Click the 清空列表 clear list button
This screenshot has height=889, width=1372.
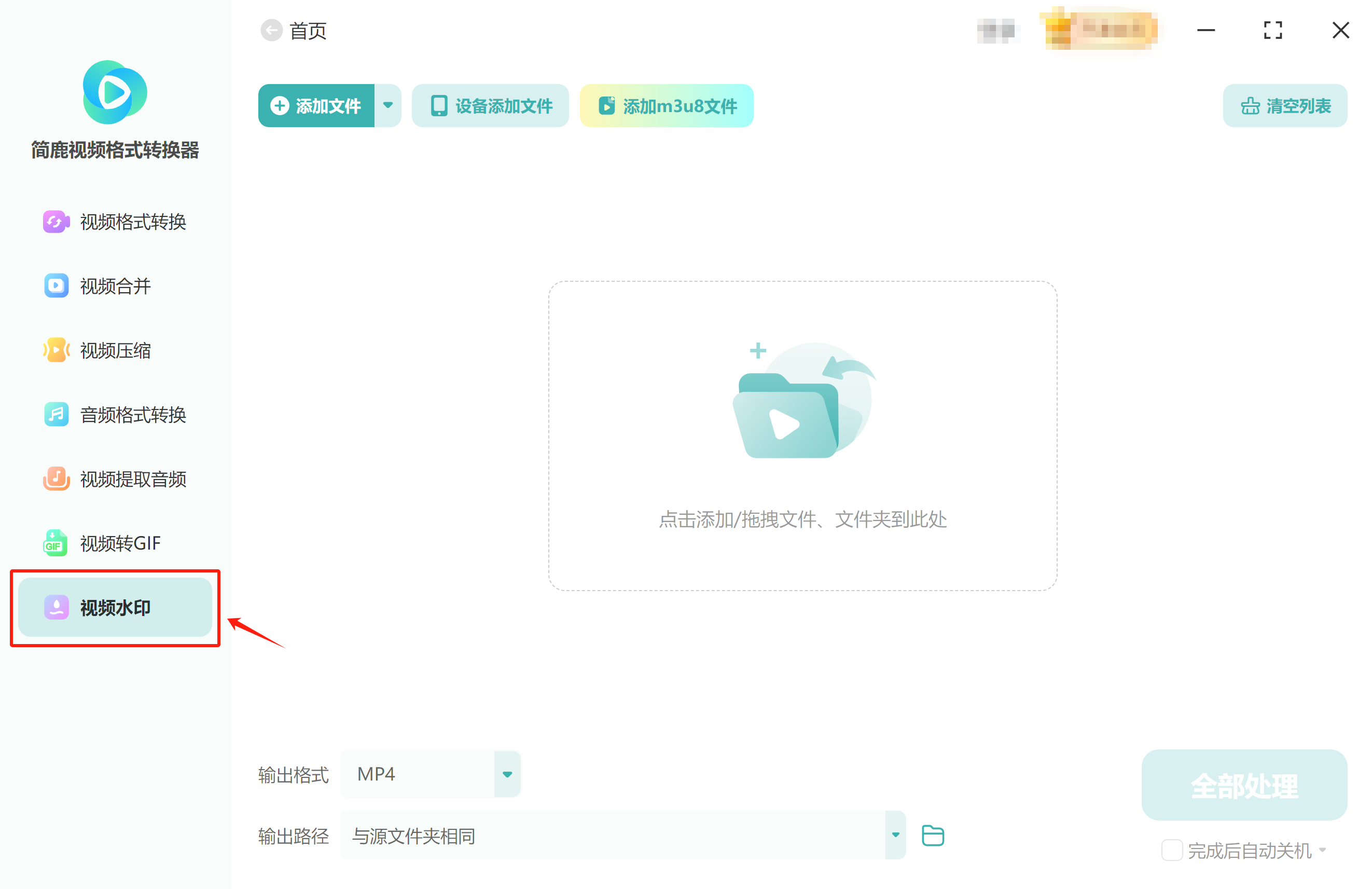(1284, 105)
